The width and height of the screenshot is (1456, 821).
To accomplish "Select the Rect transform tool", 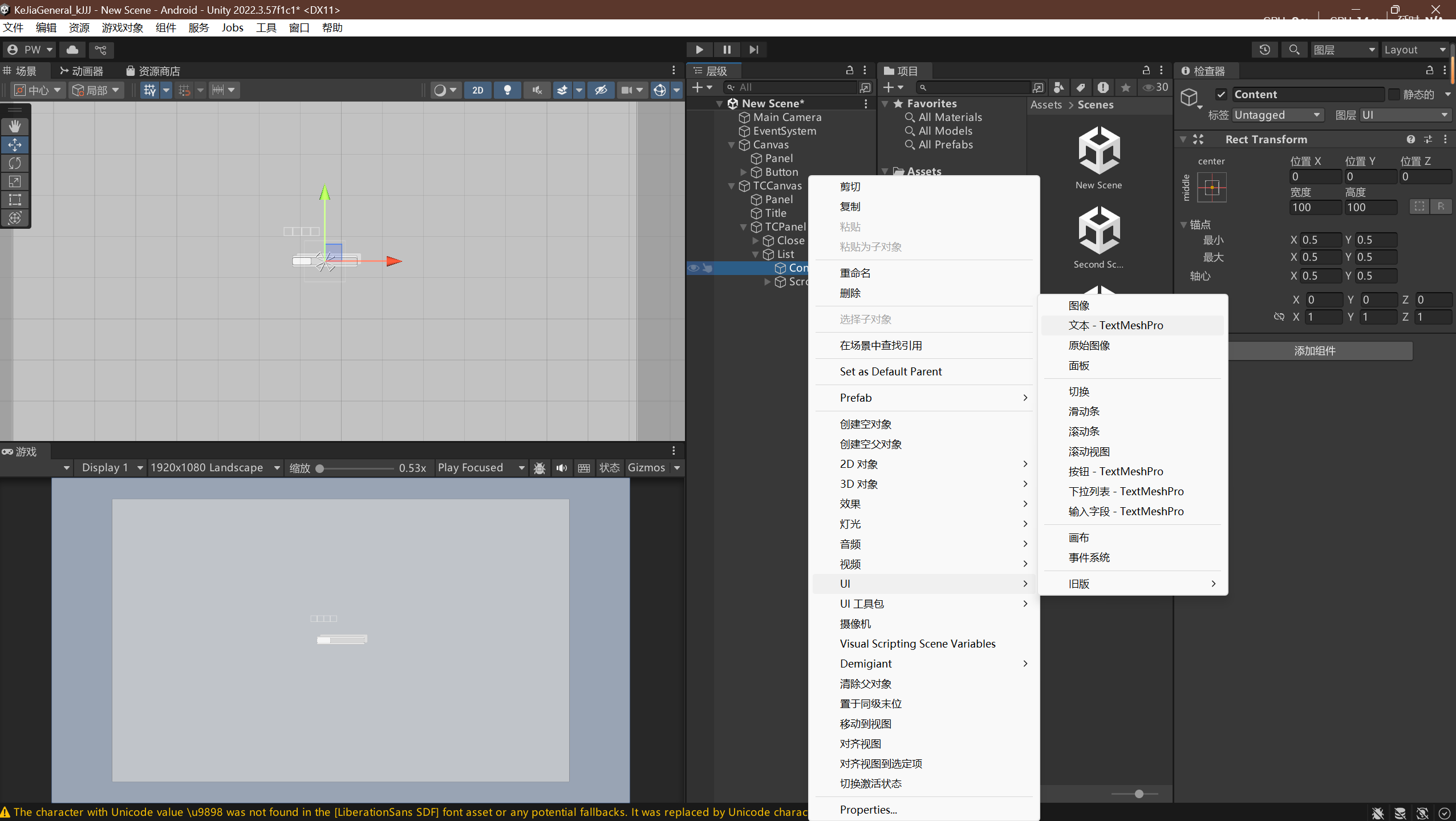I will (15, 200).
